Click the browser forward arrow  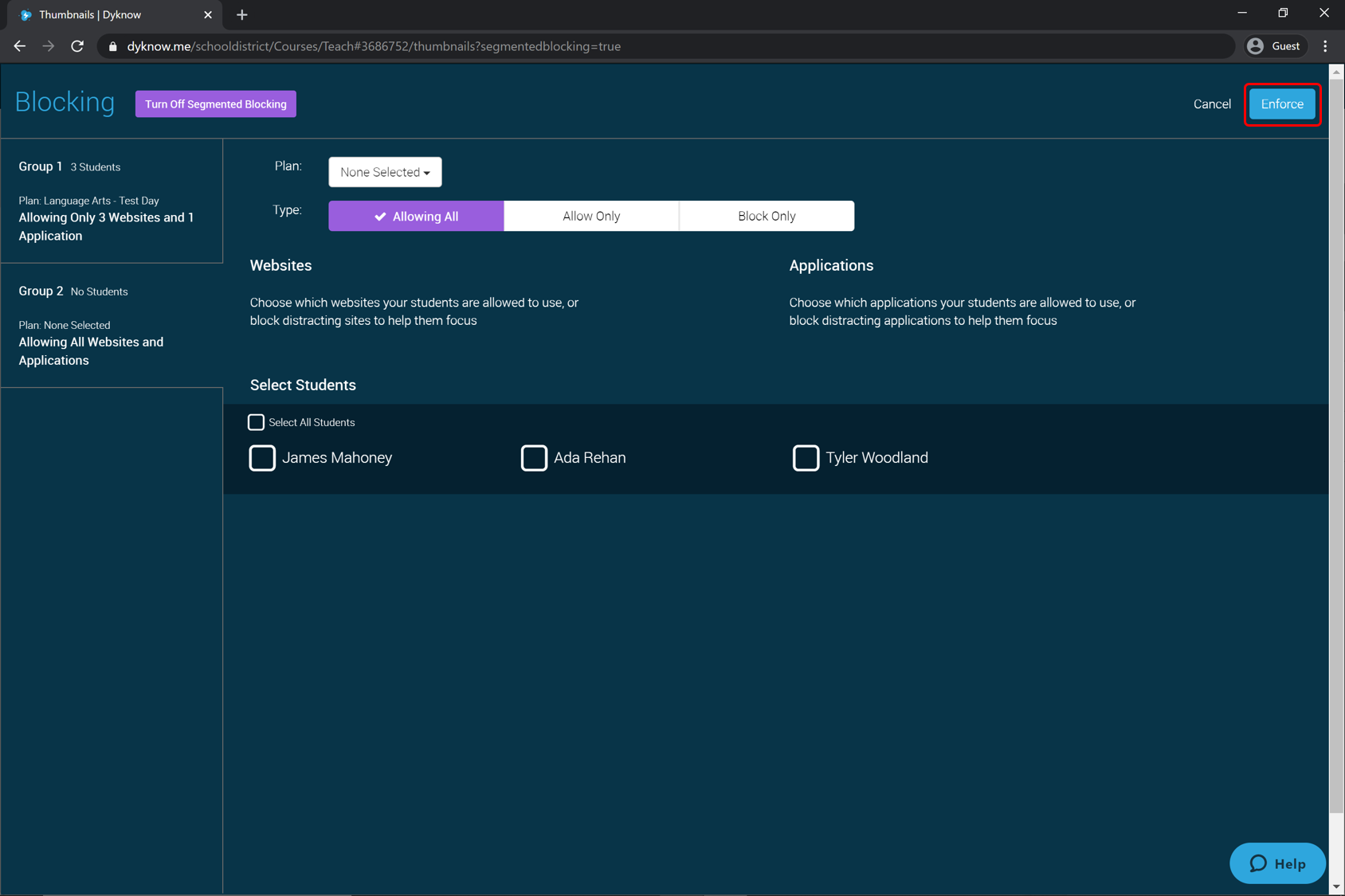click(49, 46)
